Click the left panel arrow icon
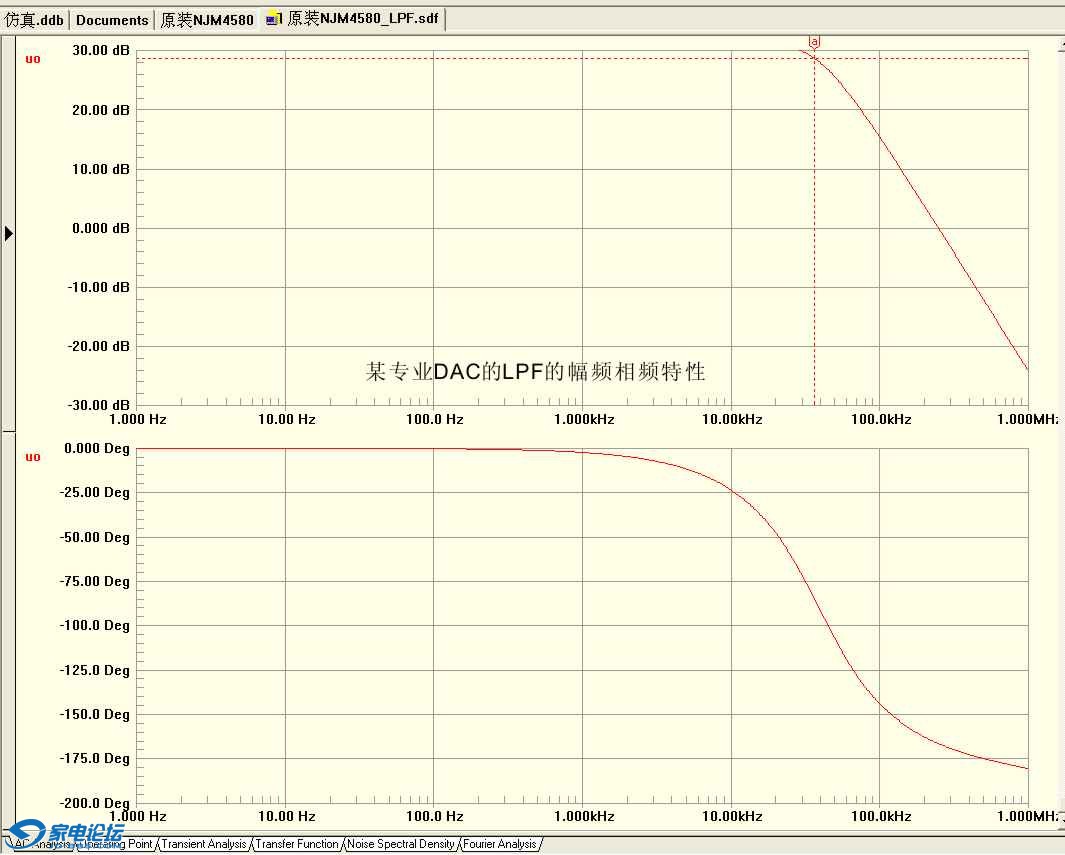 coord(9,233)
